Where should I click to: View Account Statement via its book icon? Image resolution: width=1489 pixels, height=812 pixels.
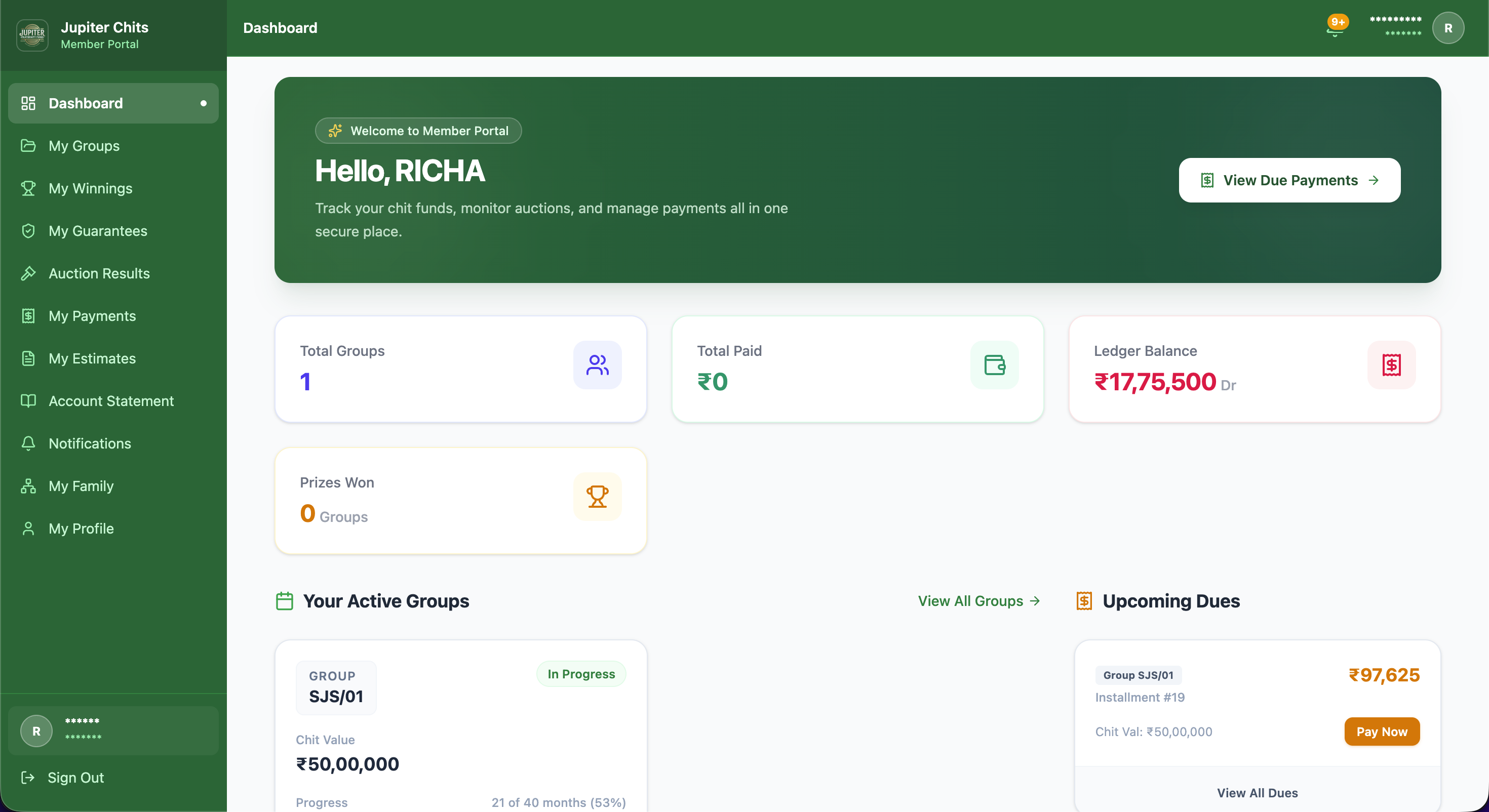(x=29, y=400)
